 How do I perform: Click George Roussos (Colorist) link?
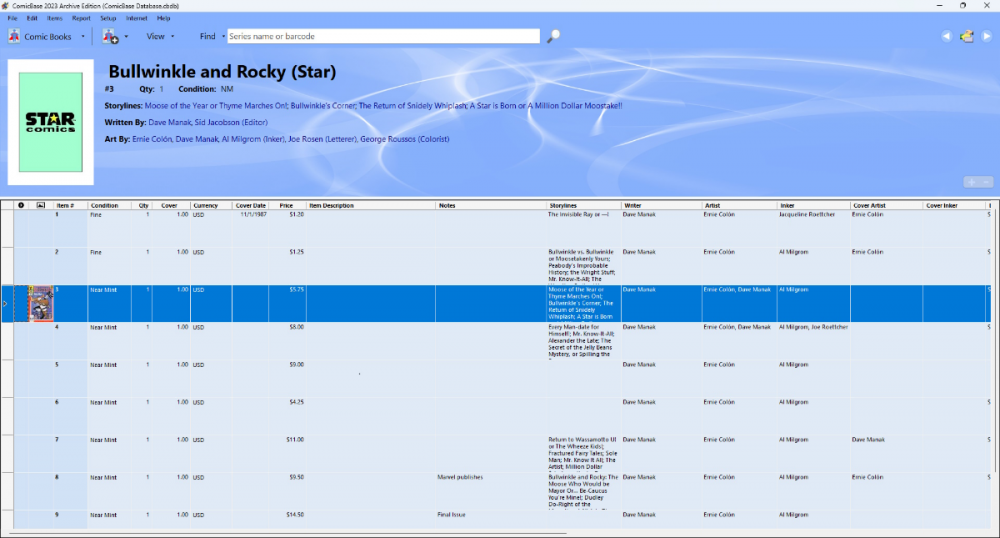point(405,139)
